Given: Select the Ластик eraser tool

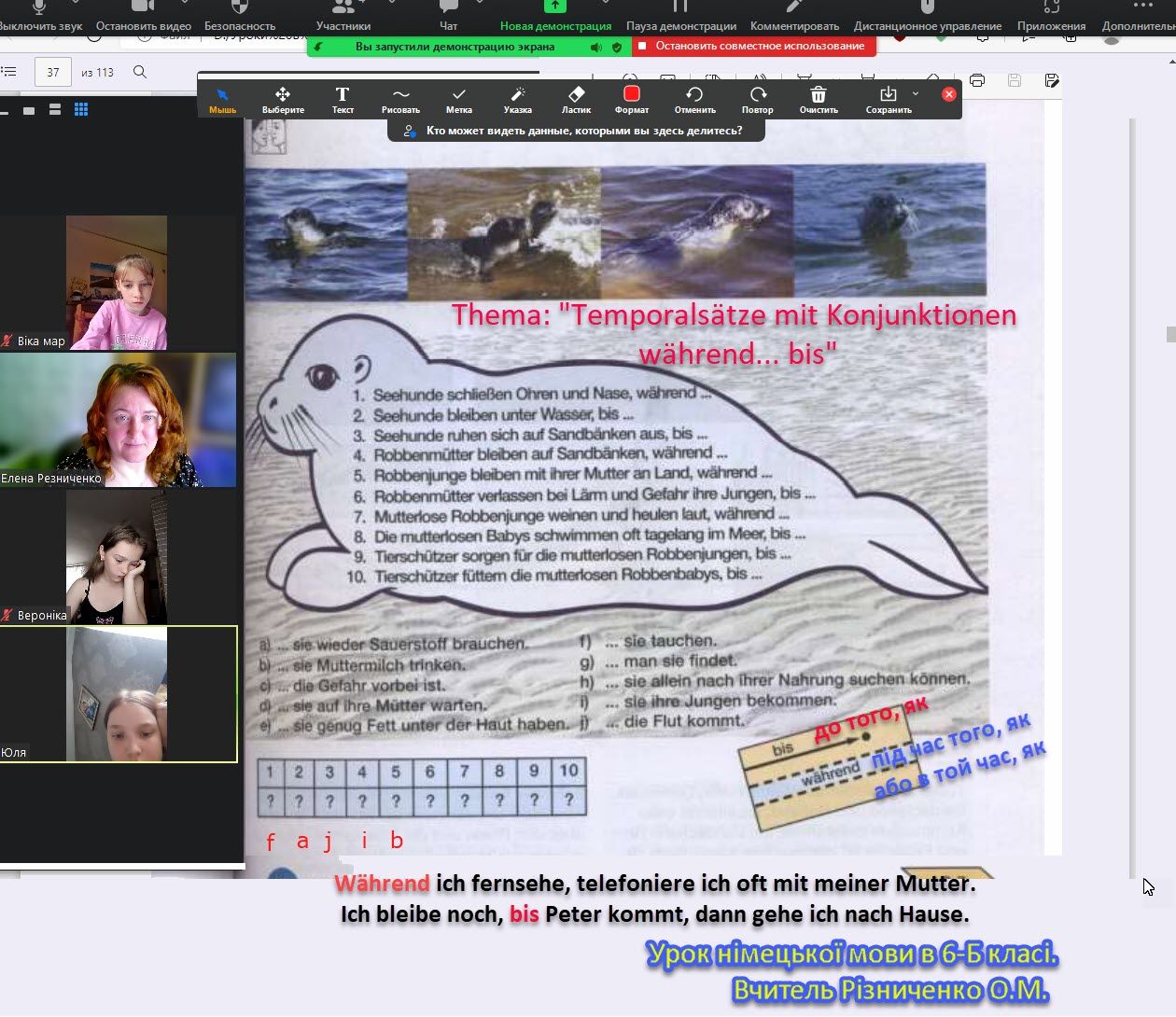Looking at the screenshot, I should [x=576, y=99].
